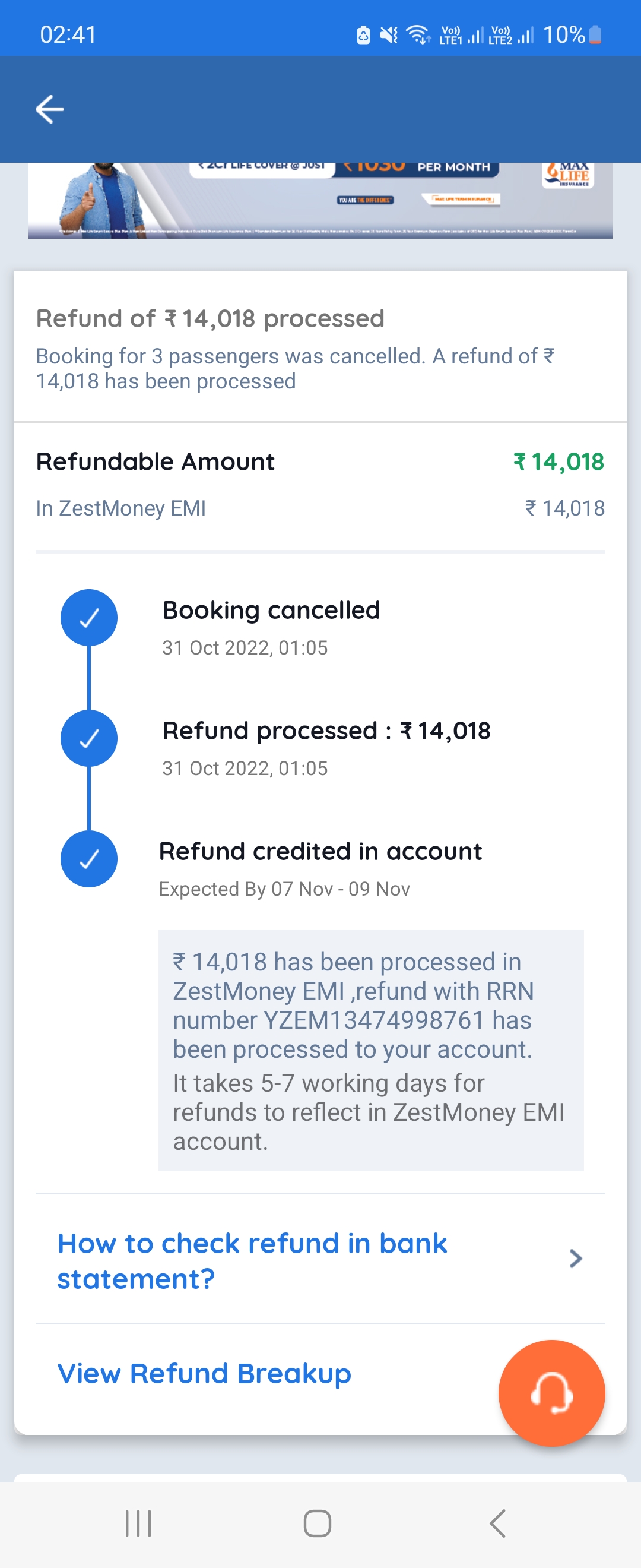Image resolution: width=641 pixels, height=1568 pixels.
Task: Tap the Refund credited checkmark circle
Action: coord(89,859)
